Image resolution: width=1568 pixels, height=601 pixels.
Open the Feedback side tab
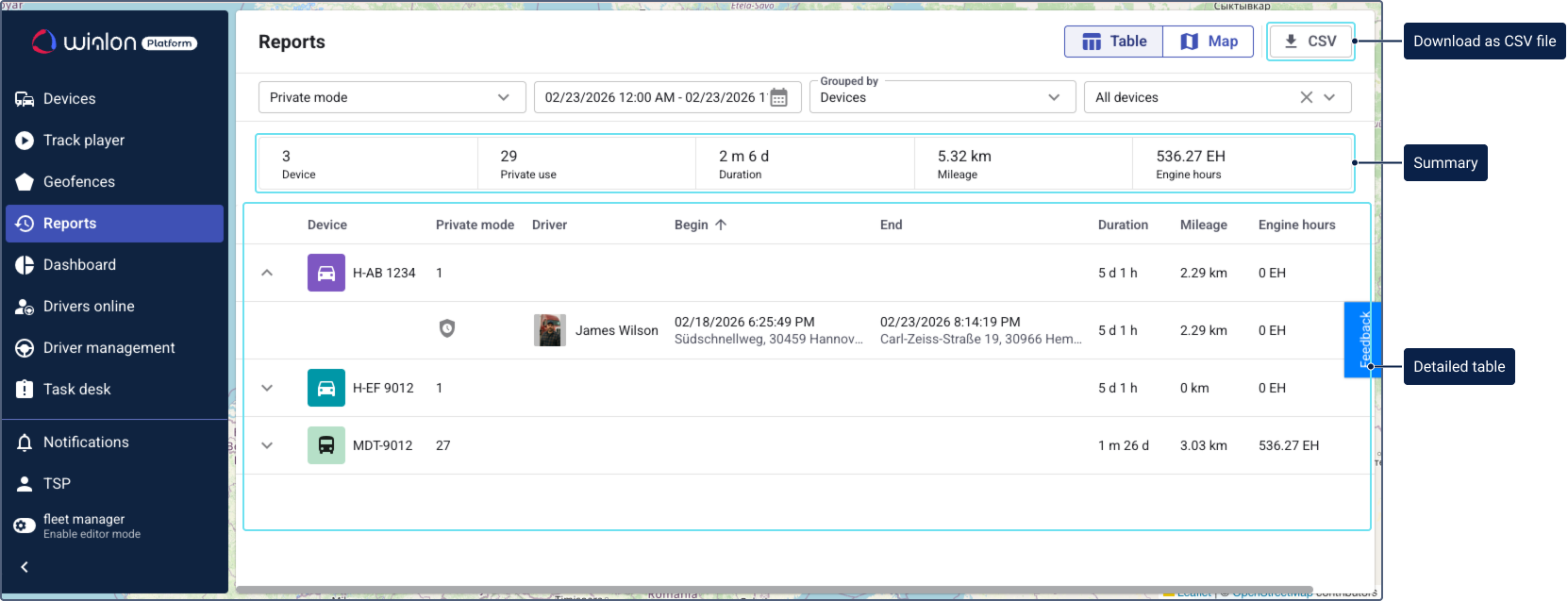(x=1362, y=340)
